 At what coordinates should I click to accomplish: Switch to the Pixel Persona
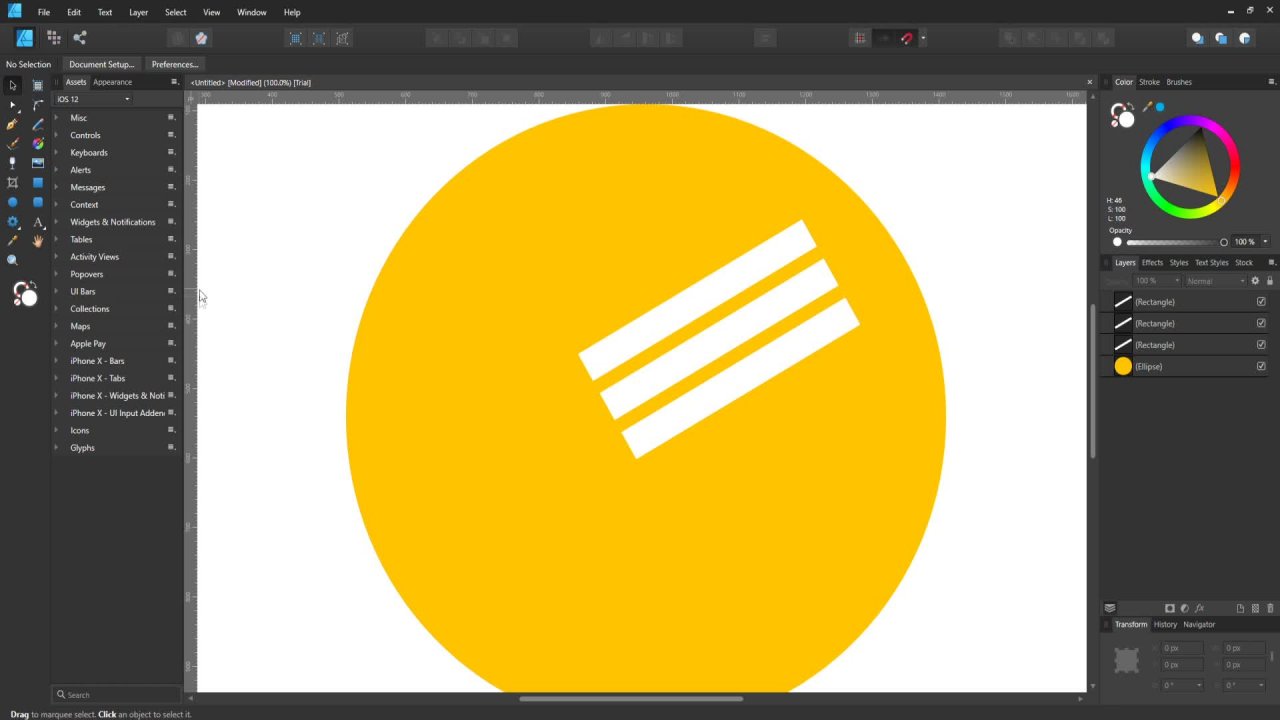[x=54, y=38]
